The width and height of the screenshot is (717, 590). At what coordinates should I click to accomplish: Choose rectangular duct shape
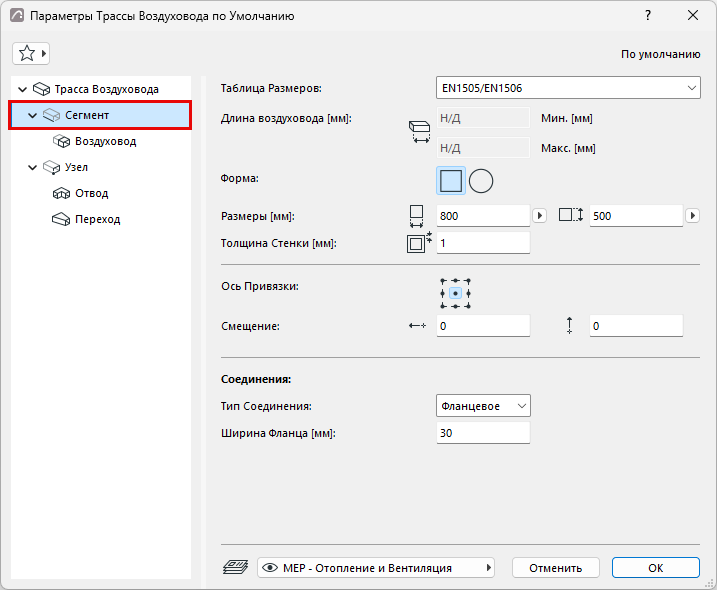[x=451, y=181]
